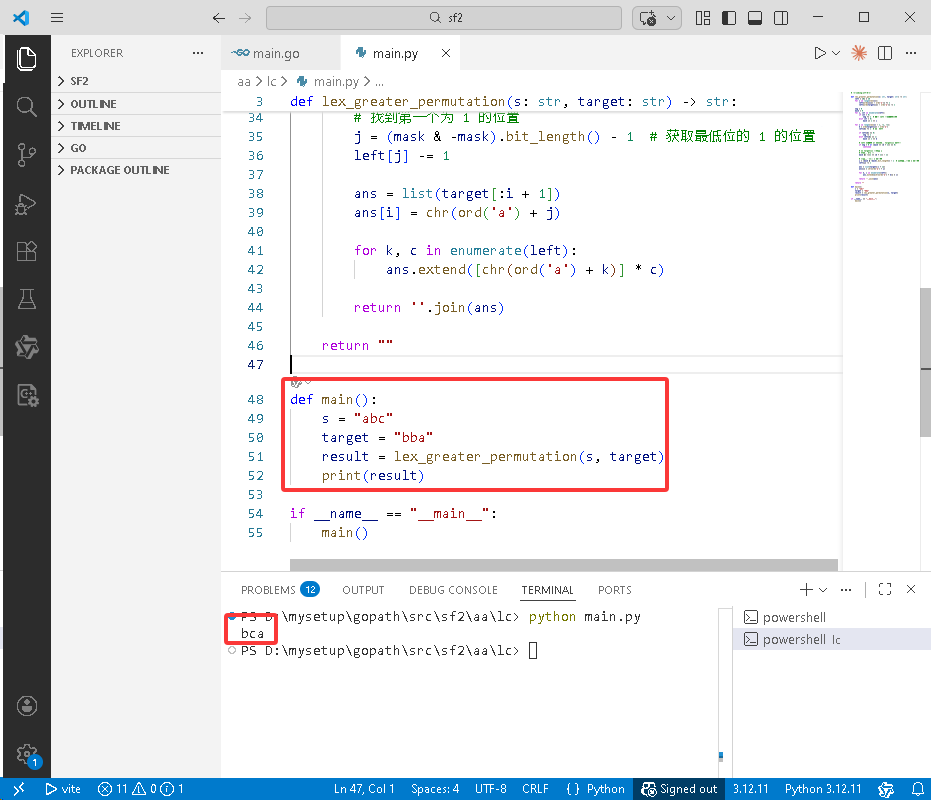This screenshot has height=800, width=931.
Task: Open new terminal launch profile dropdown
Action: tap(823, 590)
